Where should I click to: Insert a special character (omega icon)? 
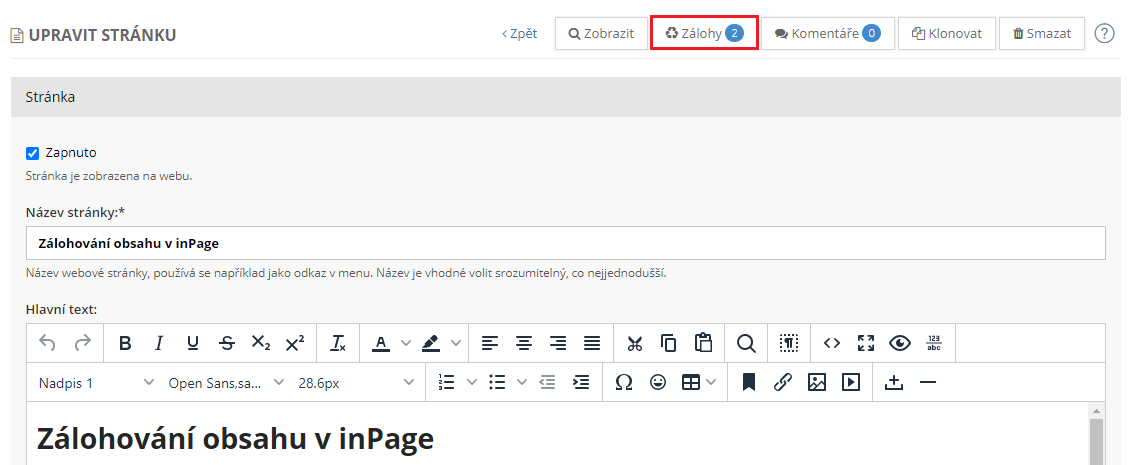point(624,382)
